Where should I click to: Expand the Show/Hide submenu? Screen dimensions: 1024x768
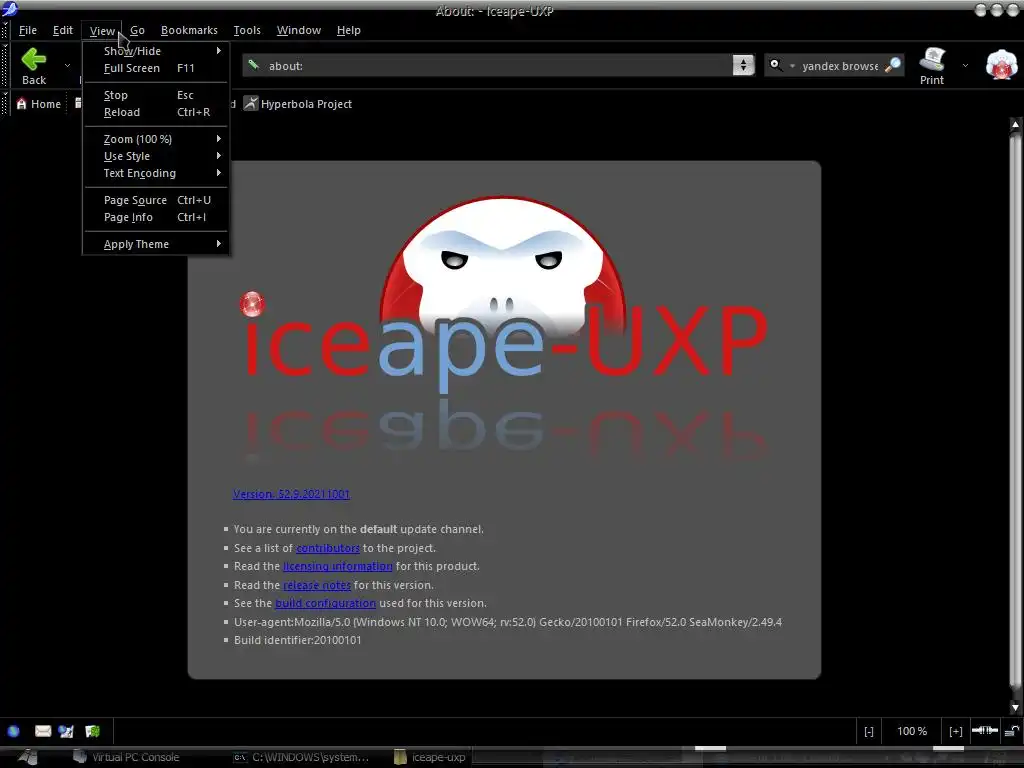coord(155,51)
